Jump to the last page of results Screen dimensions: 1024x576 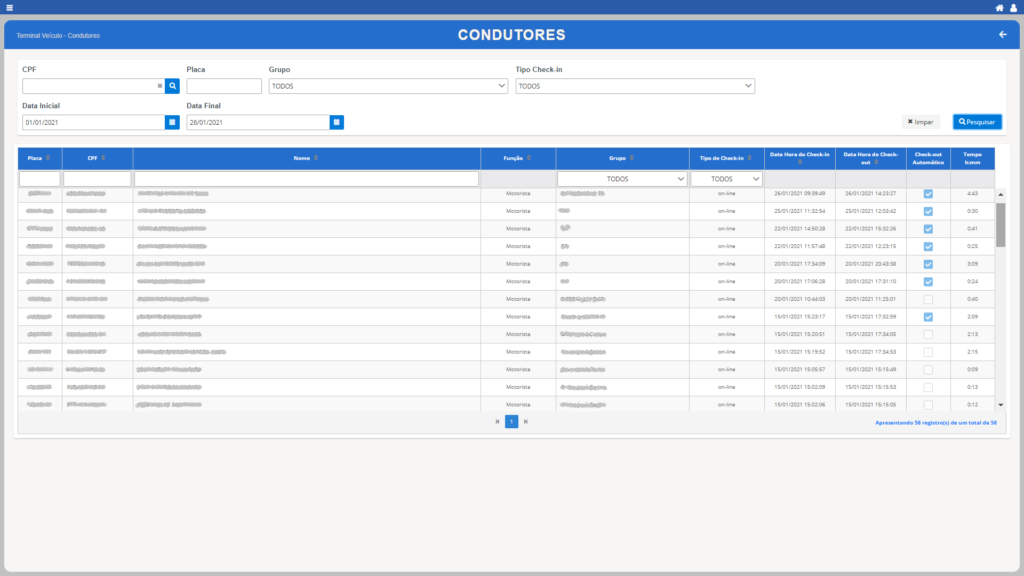pos(526,422)
